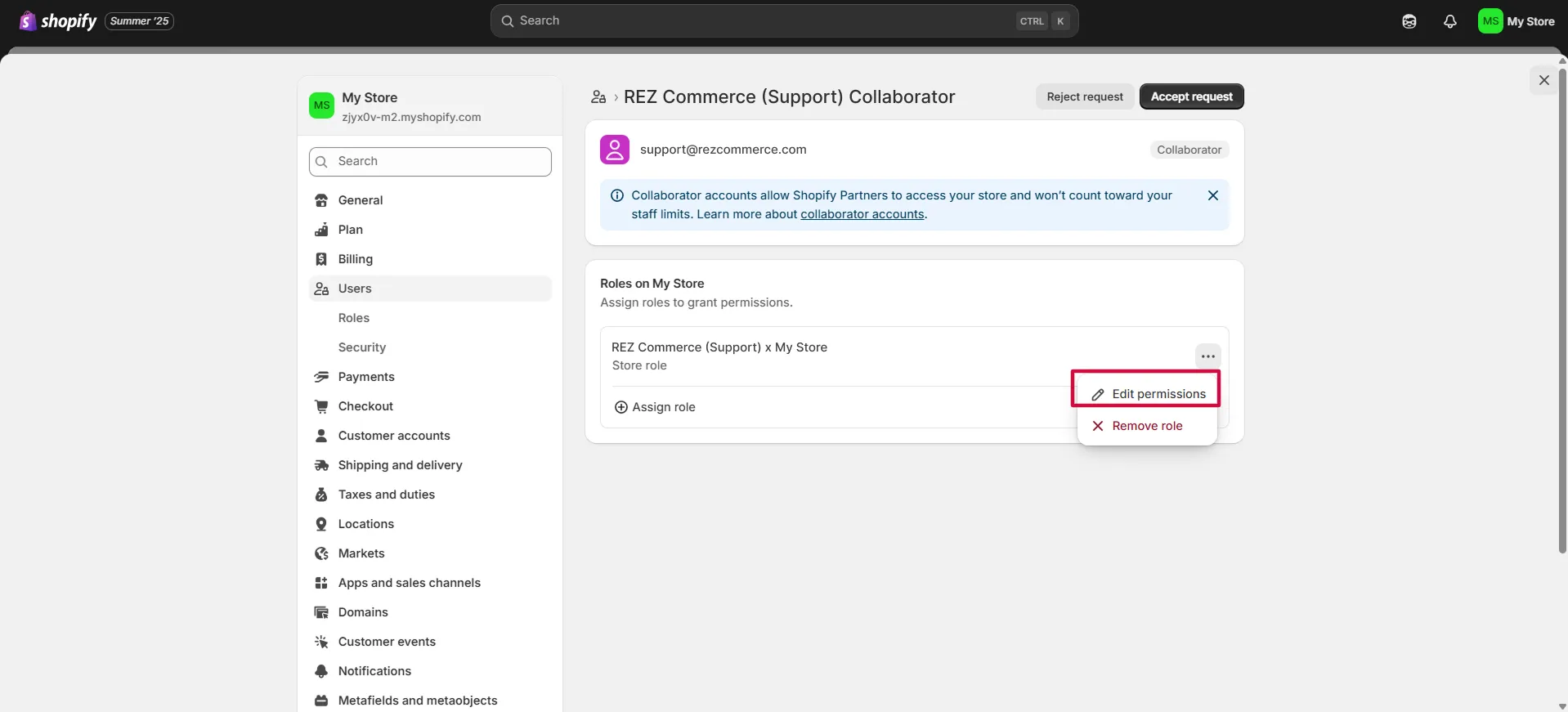Click the Collaborator badge
This screenshot has height=712, width=1568.
tap(1189, 150)
